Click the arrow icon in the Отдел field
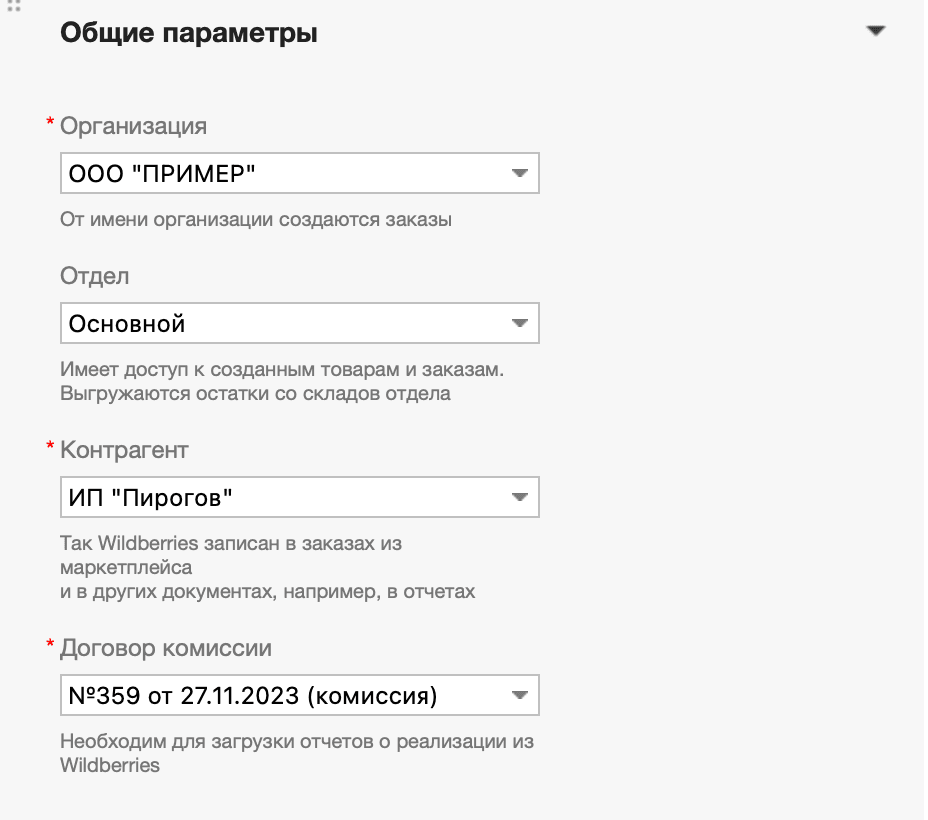This screenshot has width=928, height=820. 520,322
